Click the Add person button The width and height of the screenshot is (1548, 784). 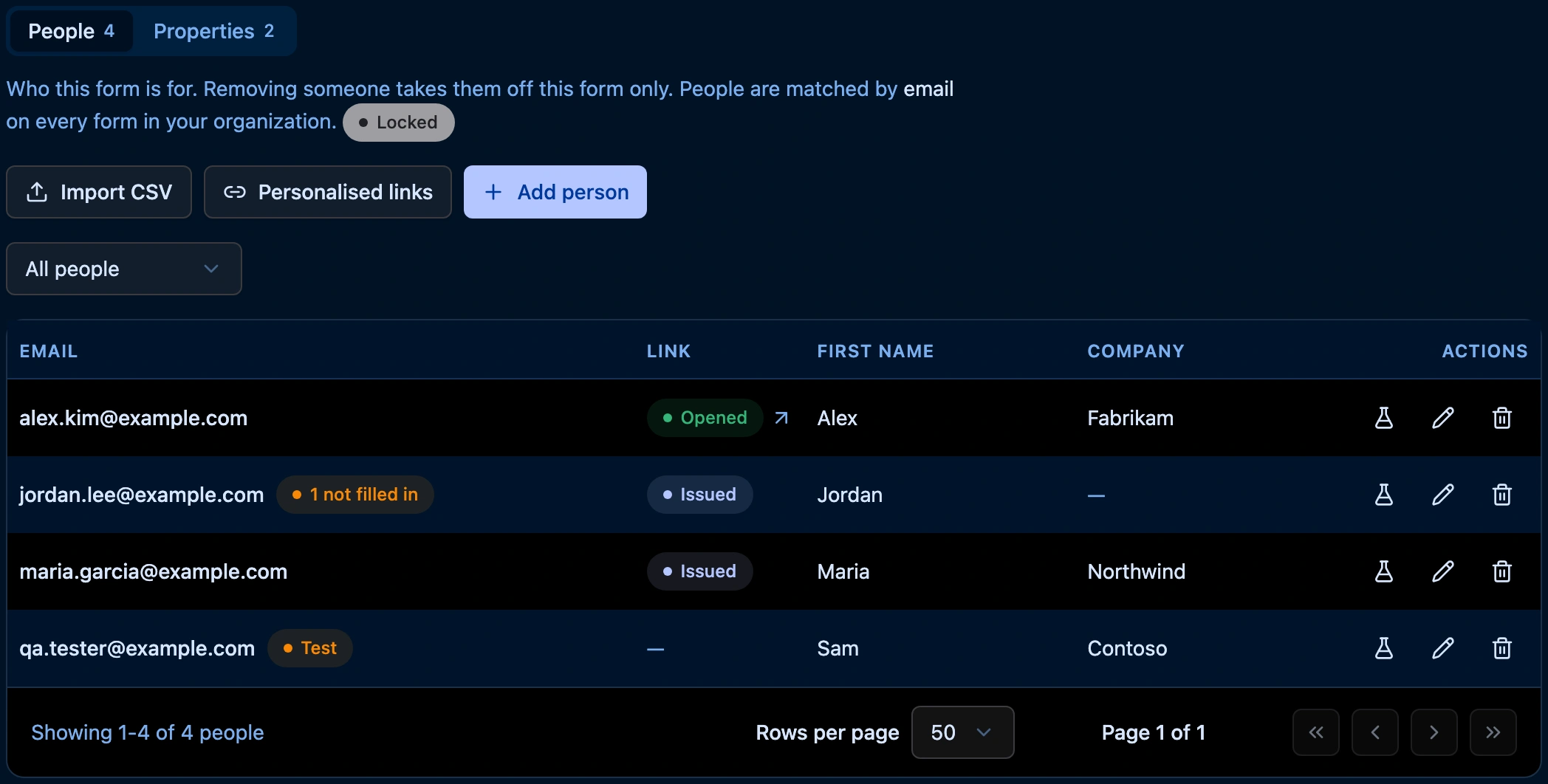coord(555,192)
